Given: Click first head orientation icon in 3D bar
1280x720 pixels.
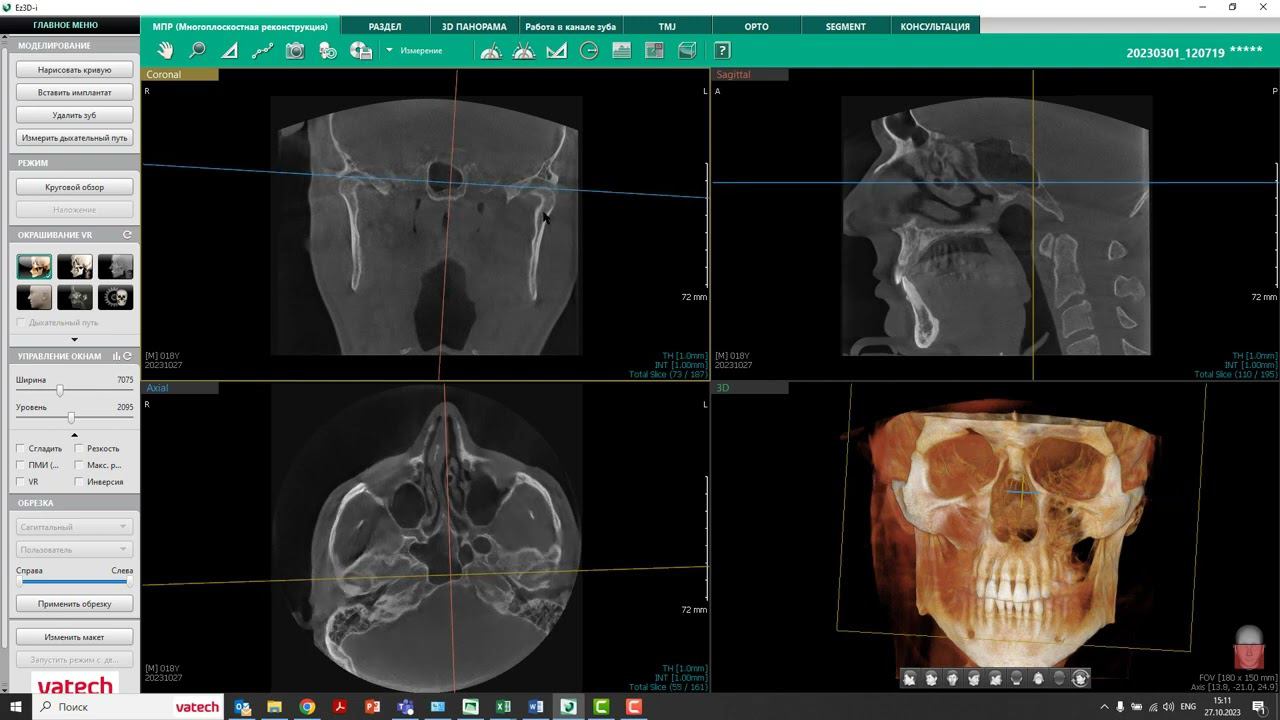Looking at the screenshot, I should [909, 678].
